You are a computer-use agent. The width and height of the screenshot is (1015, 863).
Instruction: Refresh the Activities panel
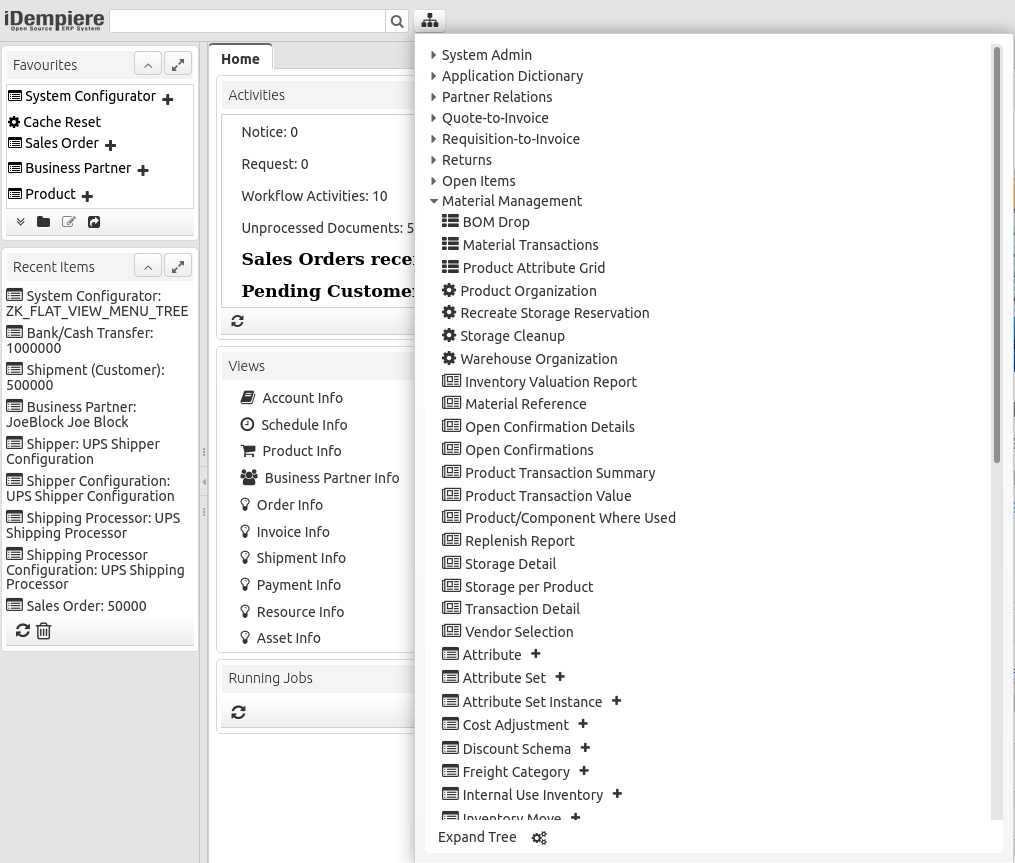point(237,321)
